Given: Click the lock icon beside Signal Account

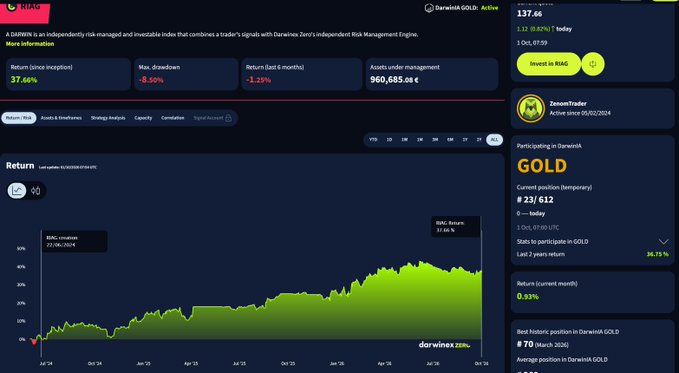Looking at the screenshot, I should tap(229, 118).
